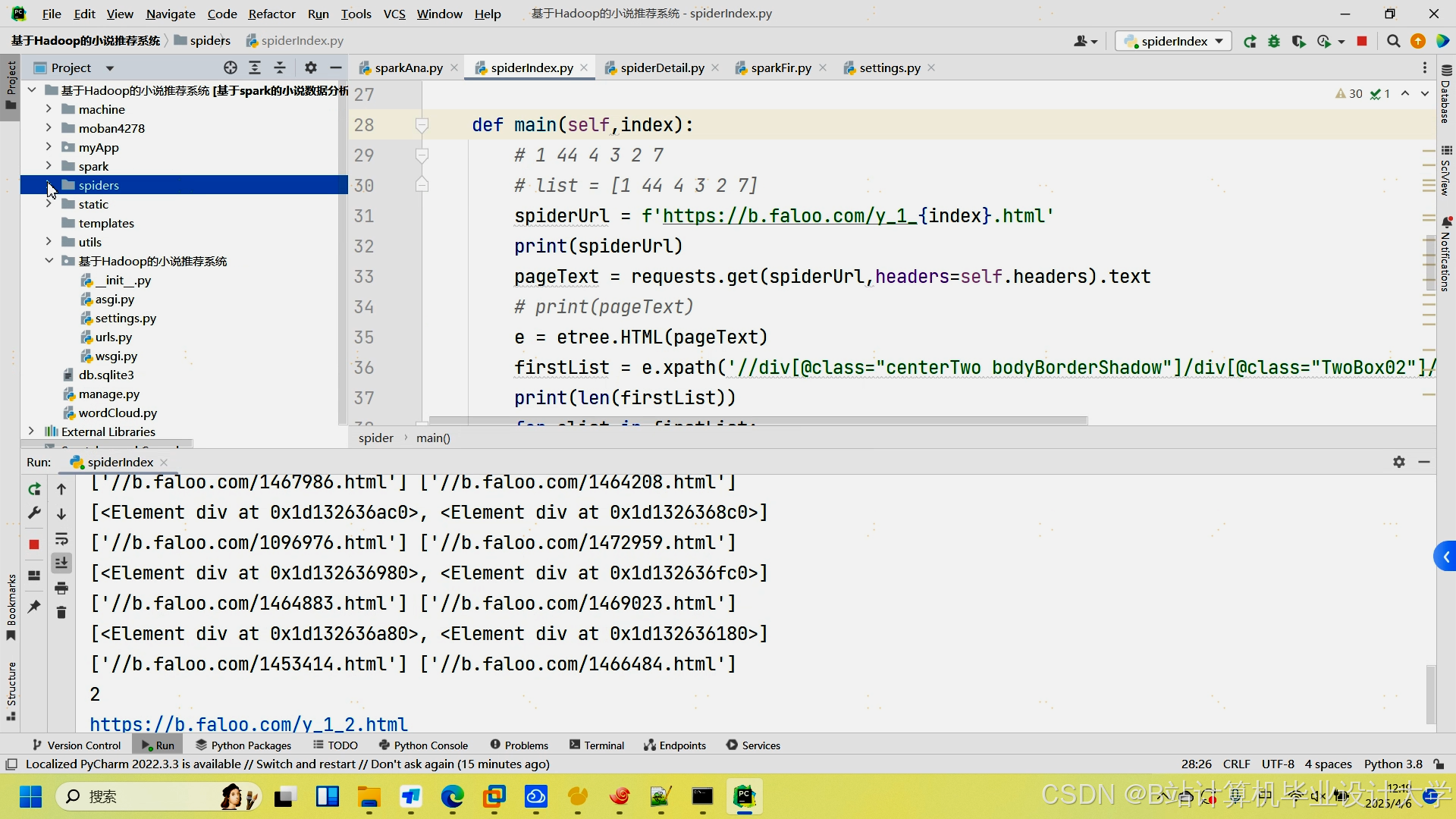
Task: Expand the spark folder in Project tree
Action: coord(48,165)
